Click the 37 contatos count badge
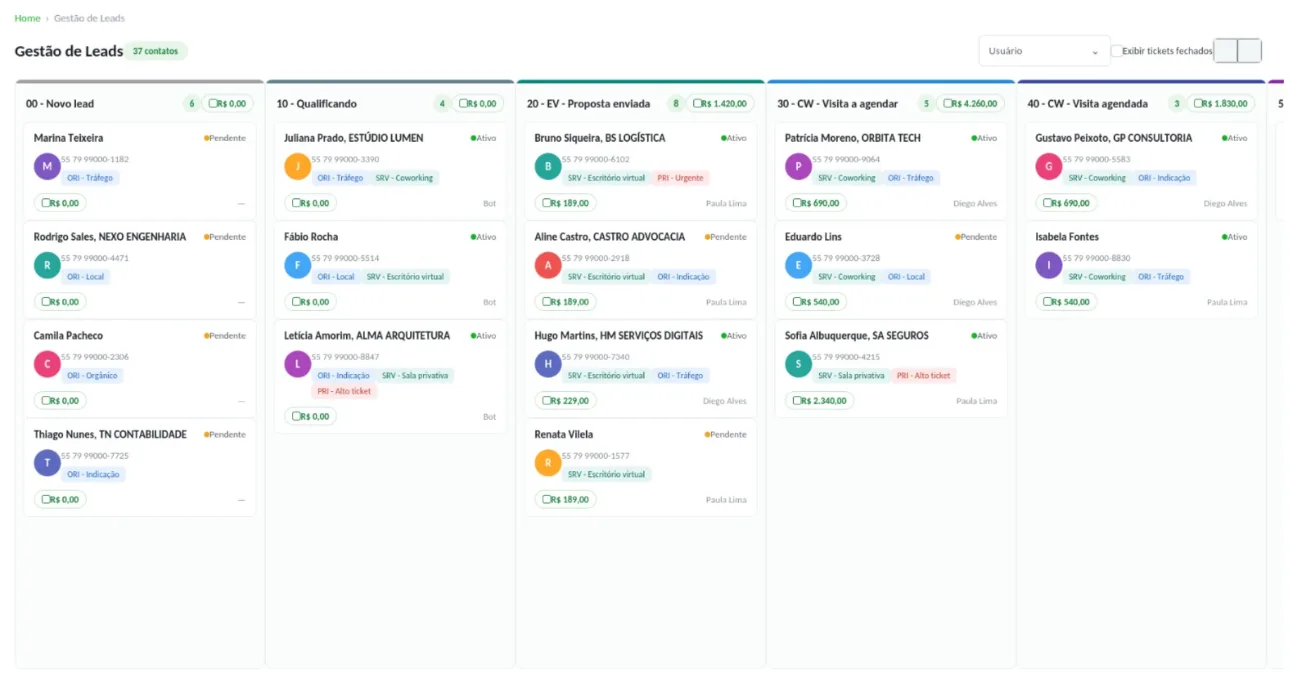Image resolution: width=1291 pixels, height=675 pixels. click(155, 51)
